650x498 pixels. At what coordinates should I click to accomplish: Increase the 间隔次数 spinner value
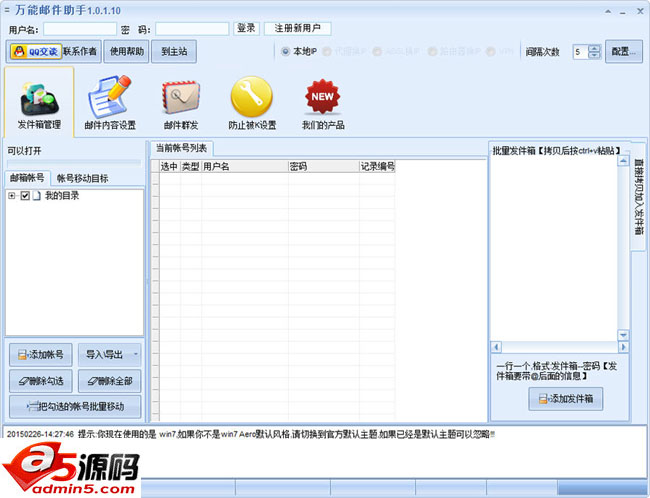pos(594,48)
